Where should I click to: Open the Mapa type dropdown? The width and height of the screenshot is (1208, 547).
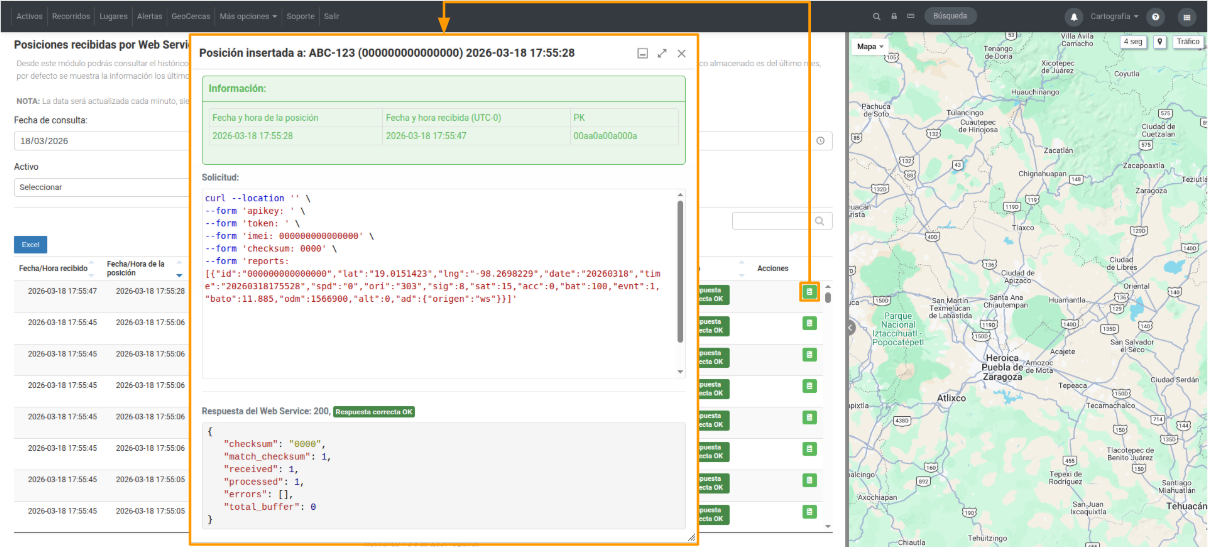870,46
